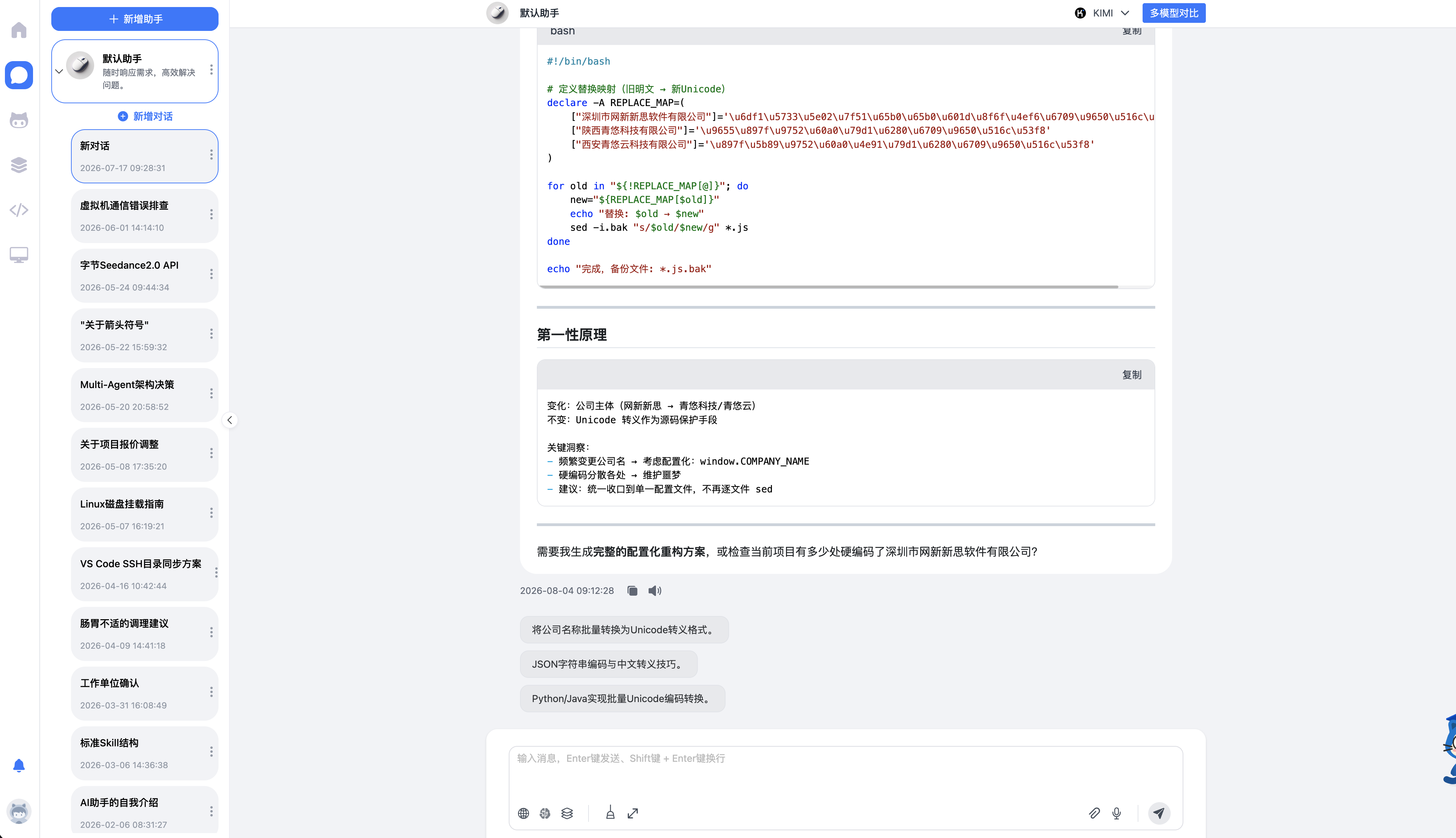This screenshot has width=1456, height=838.
Task: Open options menu for 关于项目报价调整
Action: click(211, 453)
